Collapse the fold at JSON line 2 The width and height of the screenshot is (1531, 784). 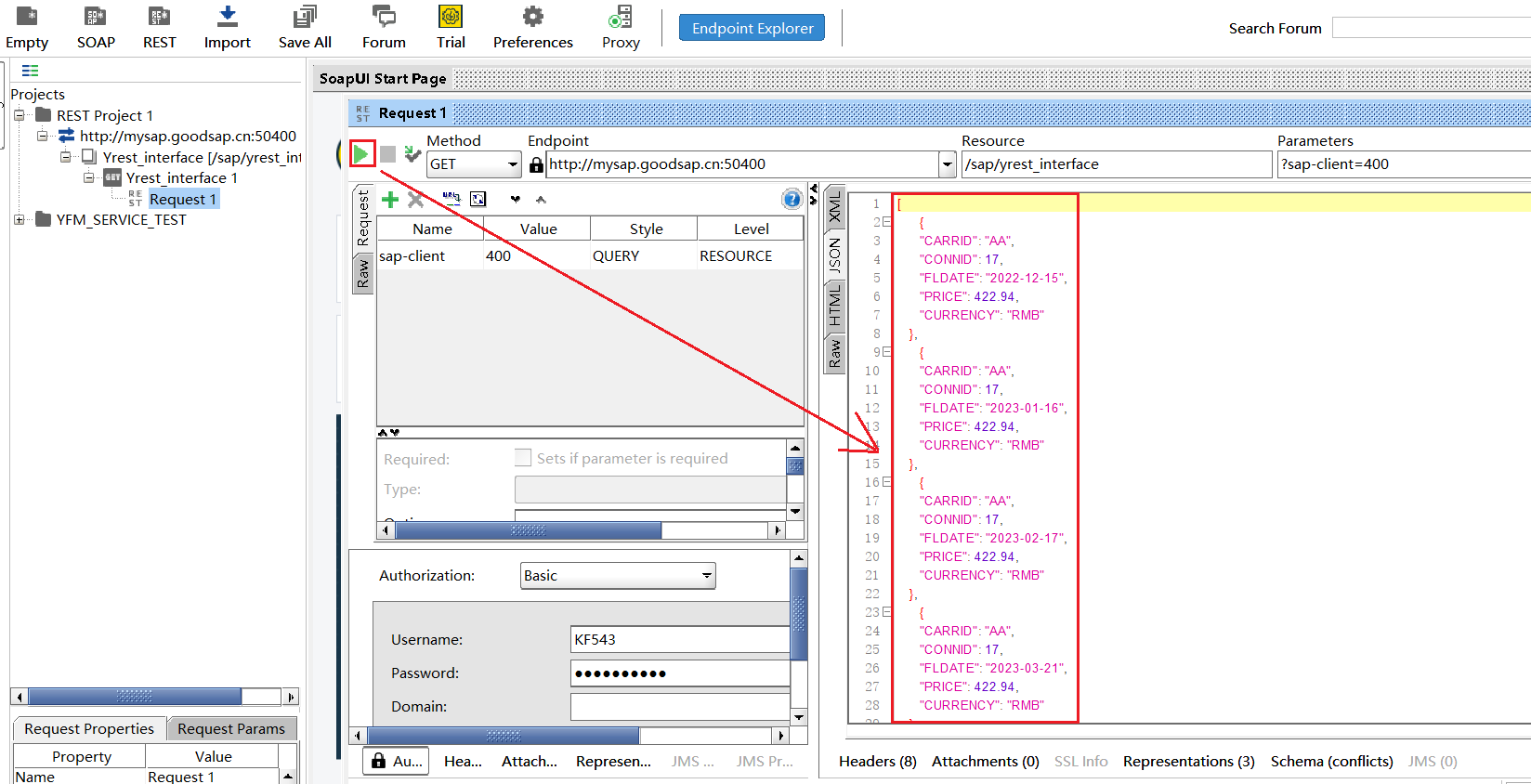click(887, 222)
